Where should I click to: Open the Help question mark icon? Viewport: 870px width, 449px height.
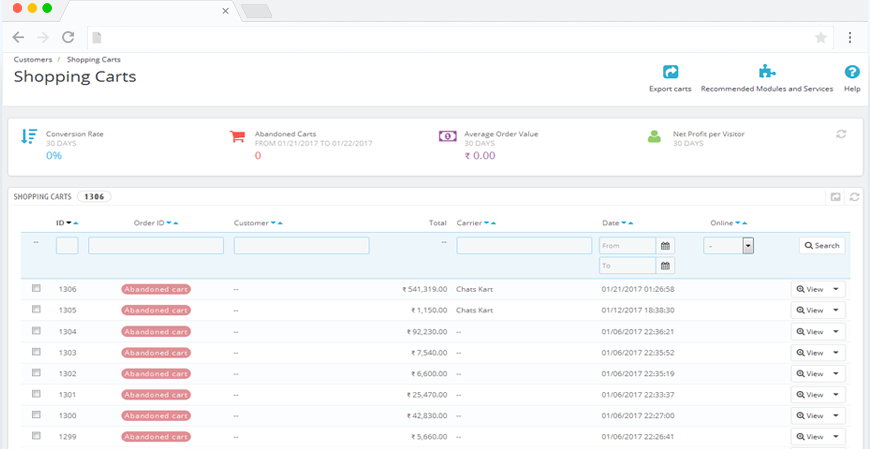click(852, 72)
